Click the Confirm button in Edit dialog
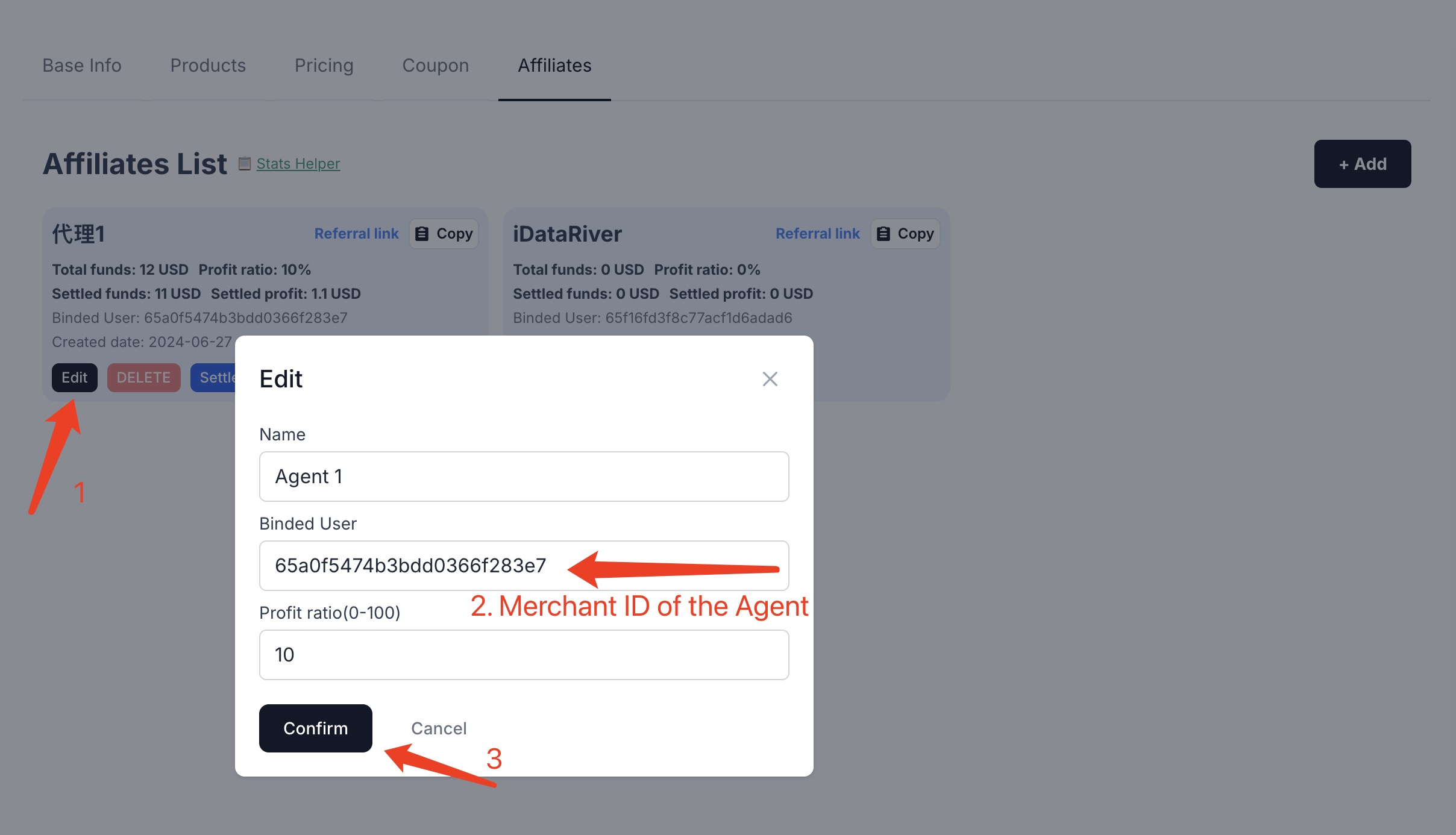Image resolution: width=1456 pixels, height=835 pixels. (x=315, y=727)
